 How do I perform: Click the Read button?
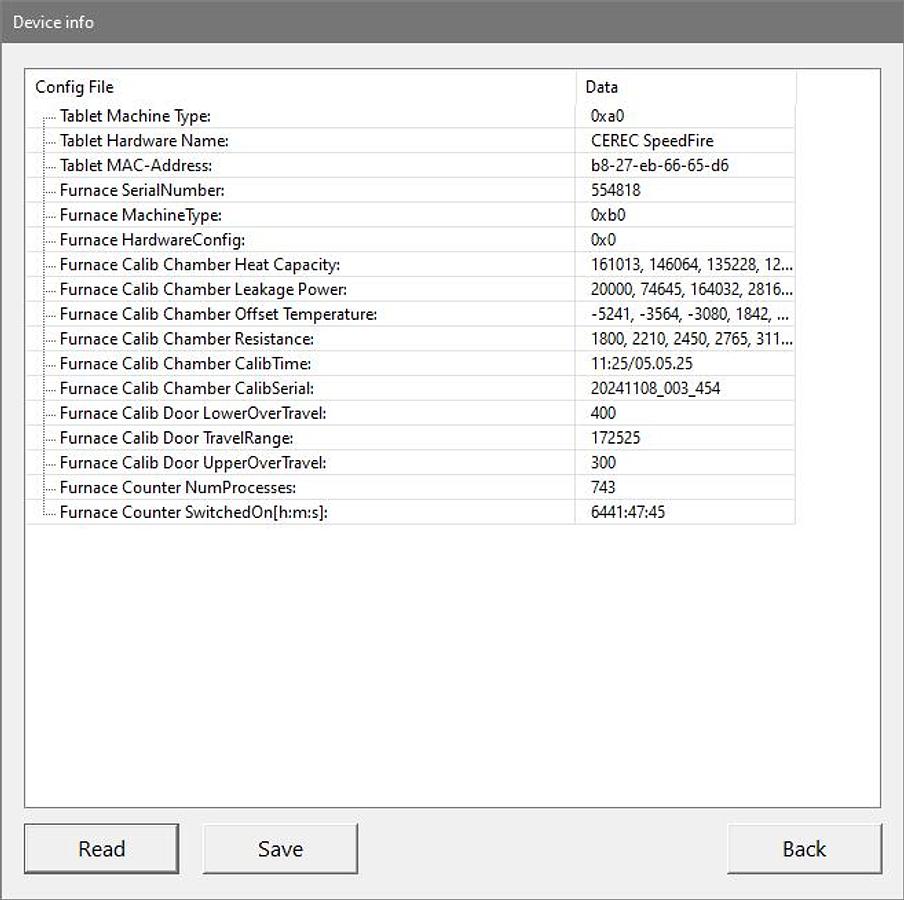pos(101,849)
